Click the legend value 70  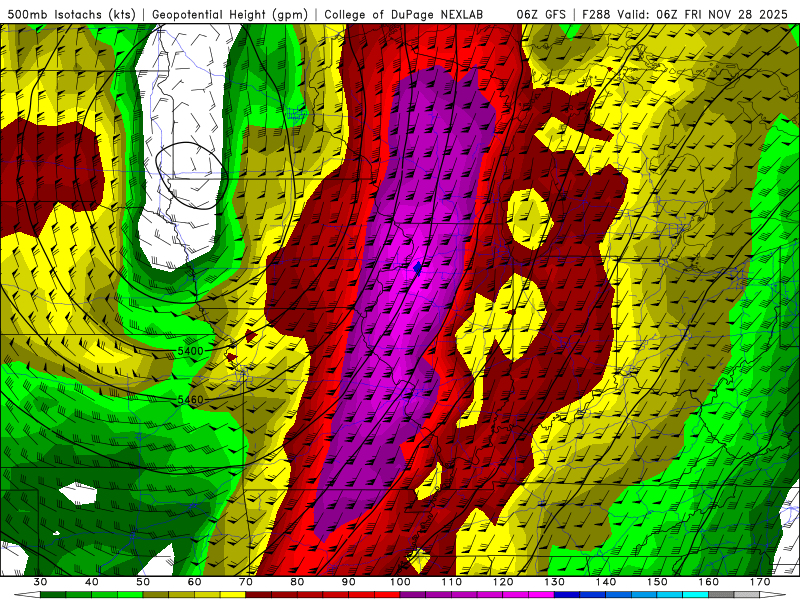tap(246, 582)
